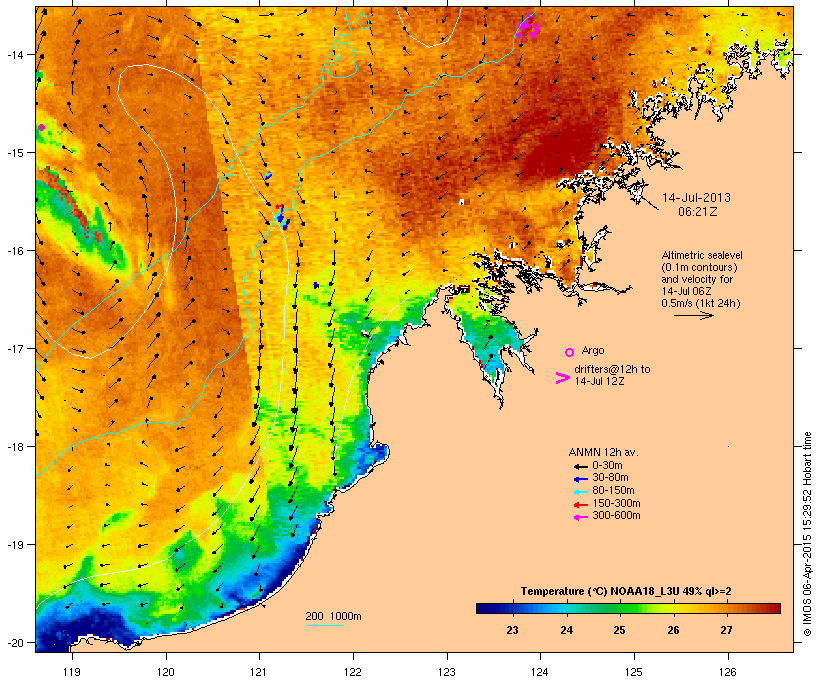The width and height of the screenshot is (820, 680).
Task: Click the 'Altimetric sealevel' text
Action: pyautogui.click(x=702, y=255)
